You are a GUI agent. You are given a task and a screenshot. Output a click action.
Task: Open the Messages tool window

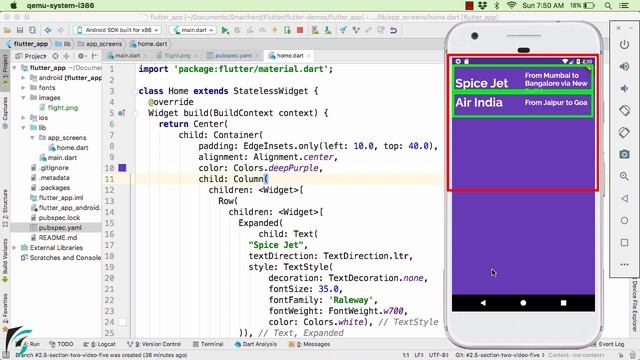(309, 344)
